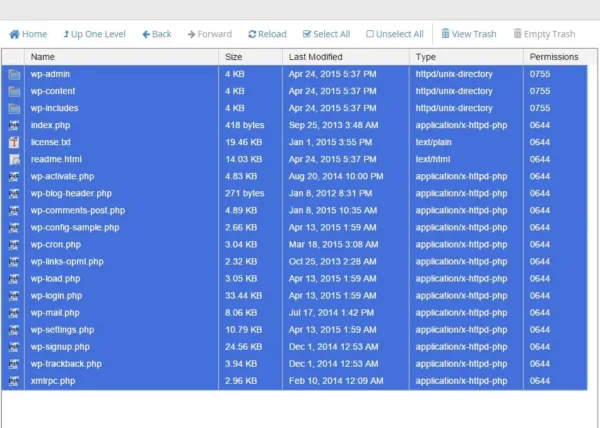Viewport: 600px width, 428px height.
Task: Click the xmlrpc.php file icon
Action: click(14, 381)
